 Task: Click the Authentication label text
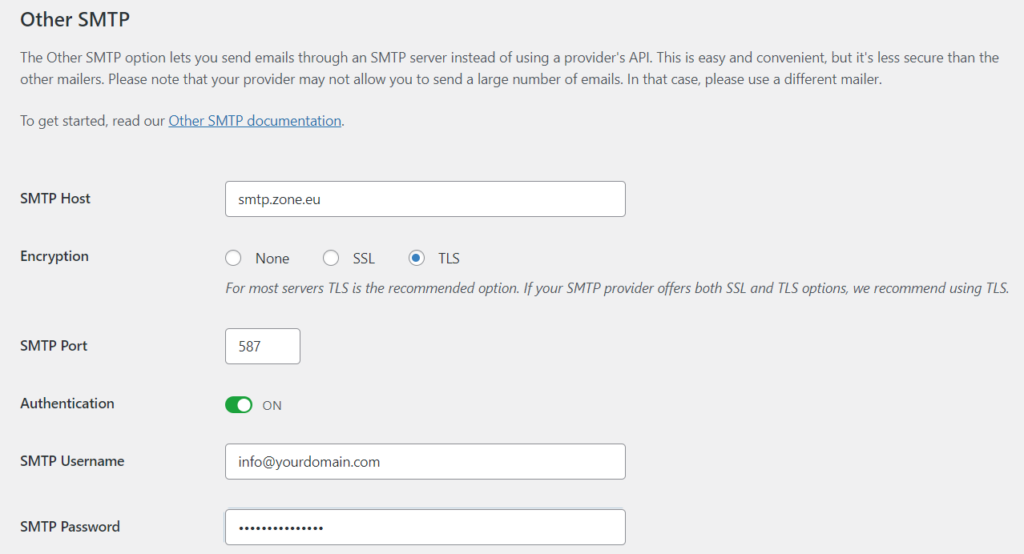pos(67,404)
